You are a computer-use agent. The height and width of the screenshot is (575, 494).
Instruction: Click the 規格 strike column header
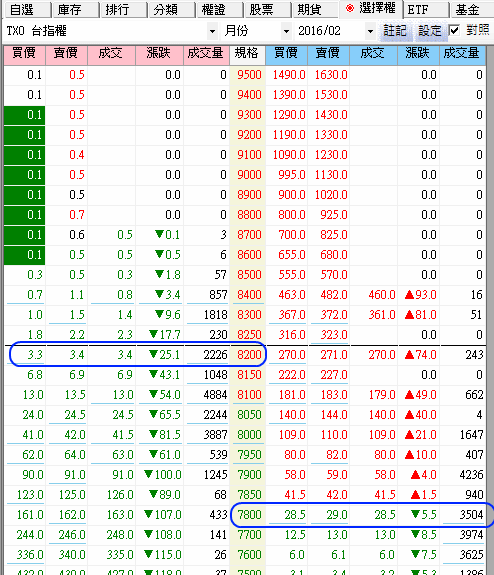click(248, 55)
